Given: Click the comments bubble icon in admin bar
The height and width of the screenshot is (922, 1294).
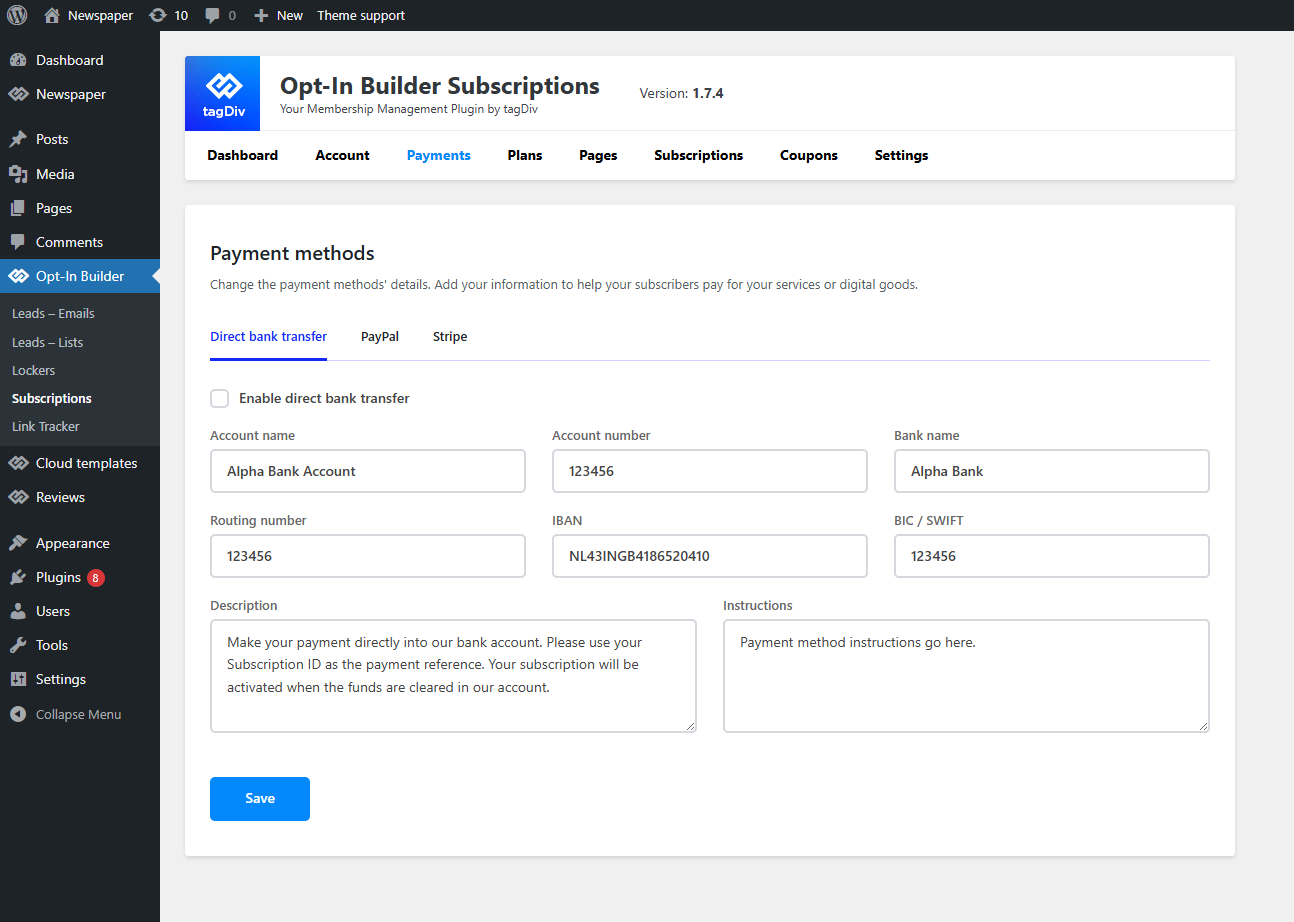Looking at the screenshot, I should [212, 15].
